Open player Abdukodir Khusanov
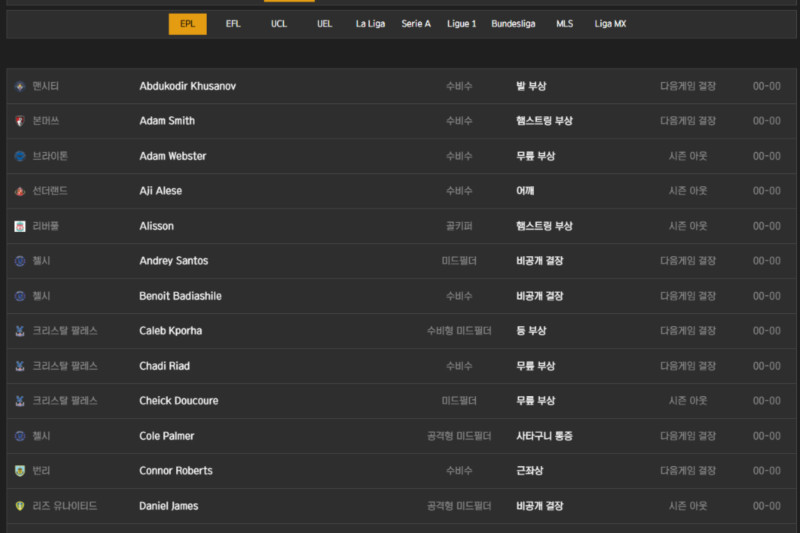800x533 pixels. (187, 86)
